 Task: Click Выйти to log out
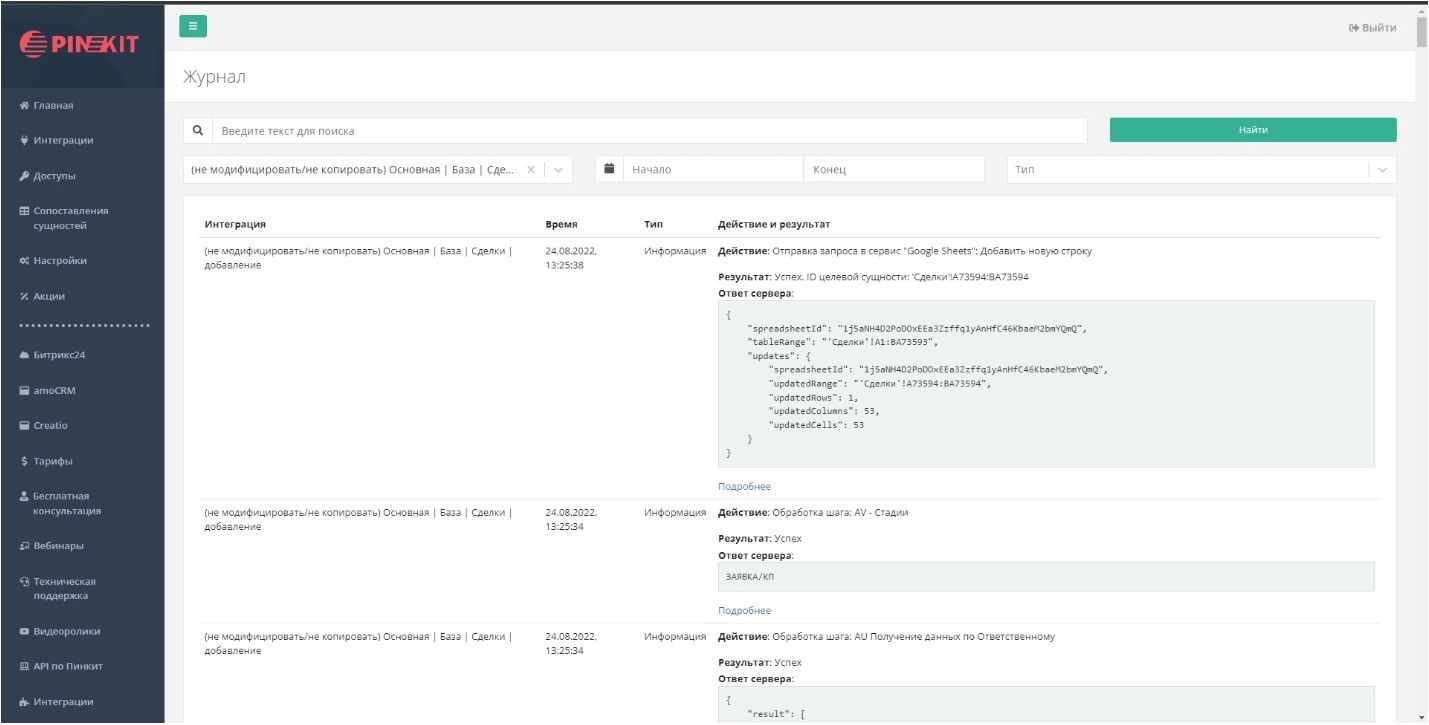coord(1372,28)
